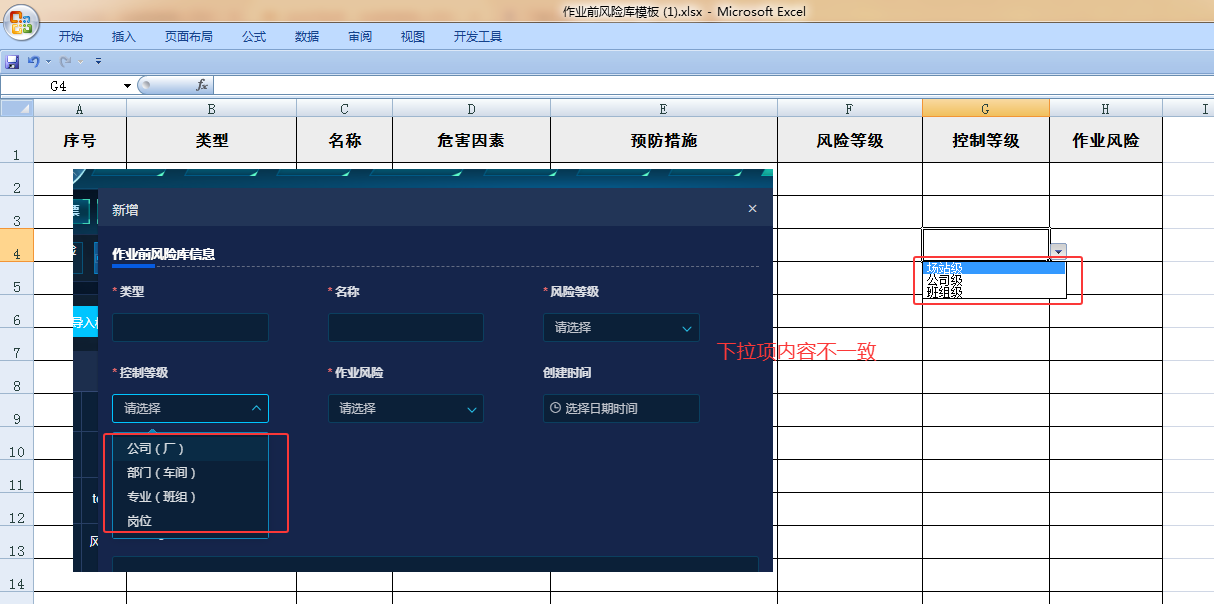Click the Undo arrow icon

tap(33, 62)
